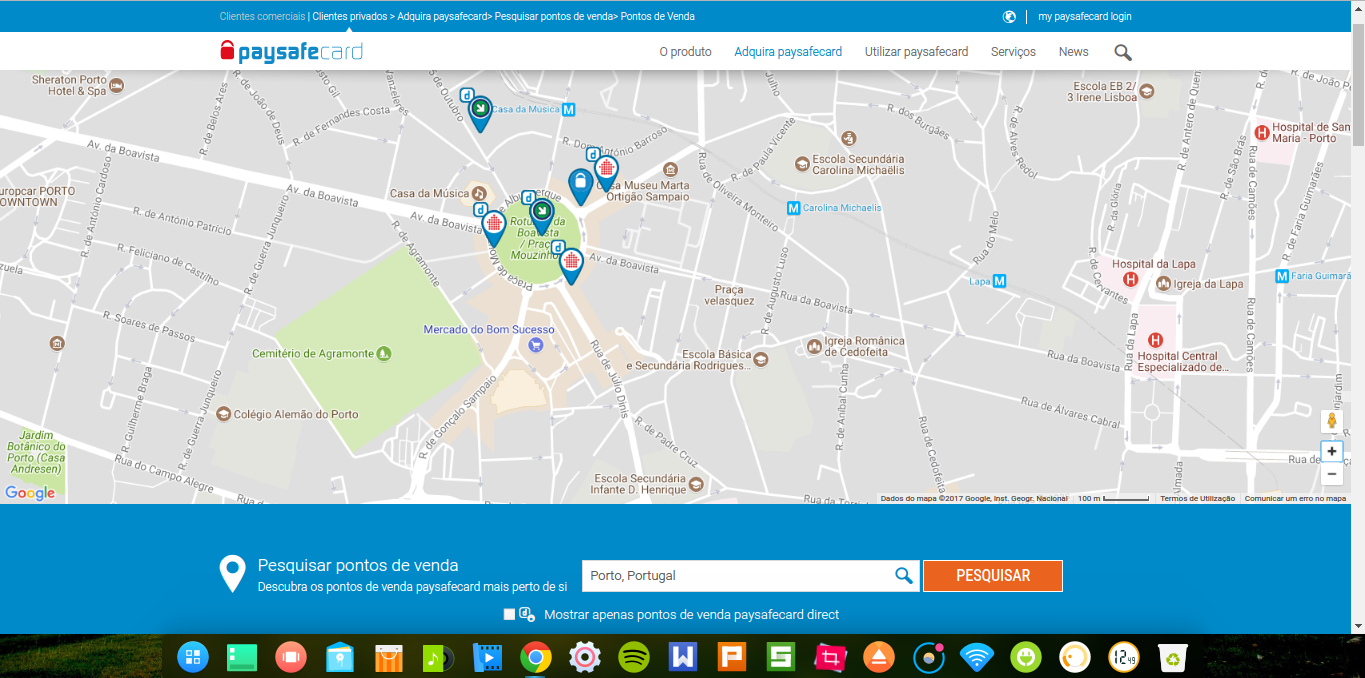Image resolution: width=1365 pixels, height=678 pixels.
Task: Click Escola EB 2/3 Irene Lisboa icon
Action: (x=1147, y=91)
